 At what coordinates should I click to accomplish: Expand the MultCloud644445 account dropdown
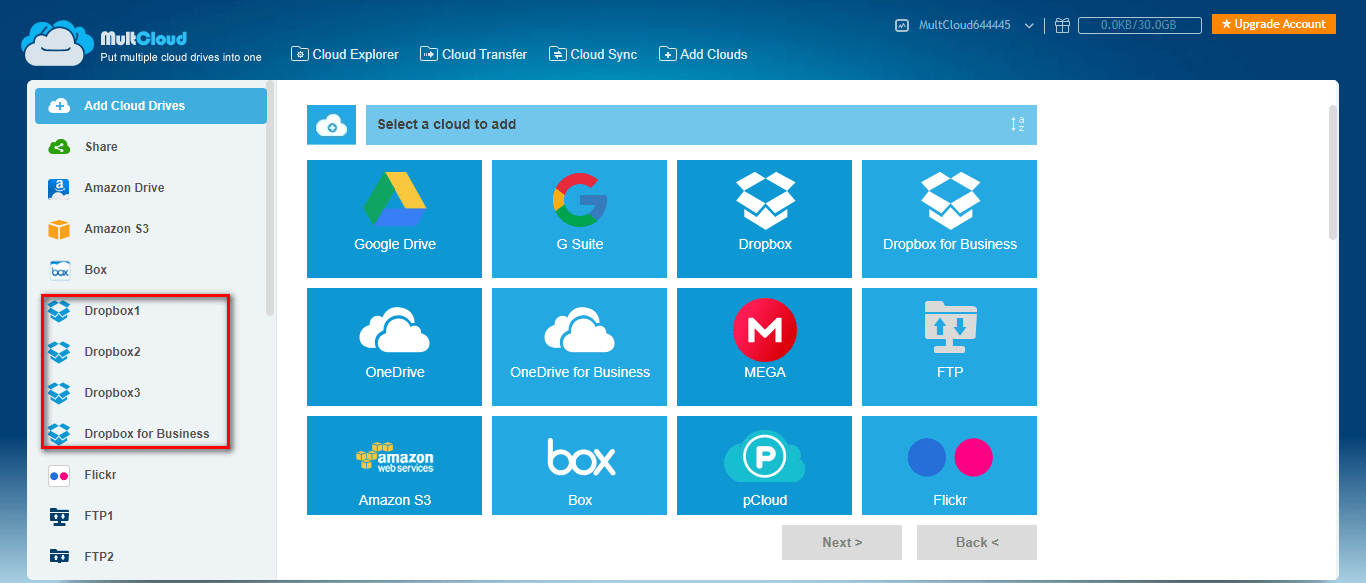(x=1029, y=25)
